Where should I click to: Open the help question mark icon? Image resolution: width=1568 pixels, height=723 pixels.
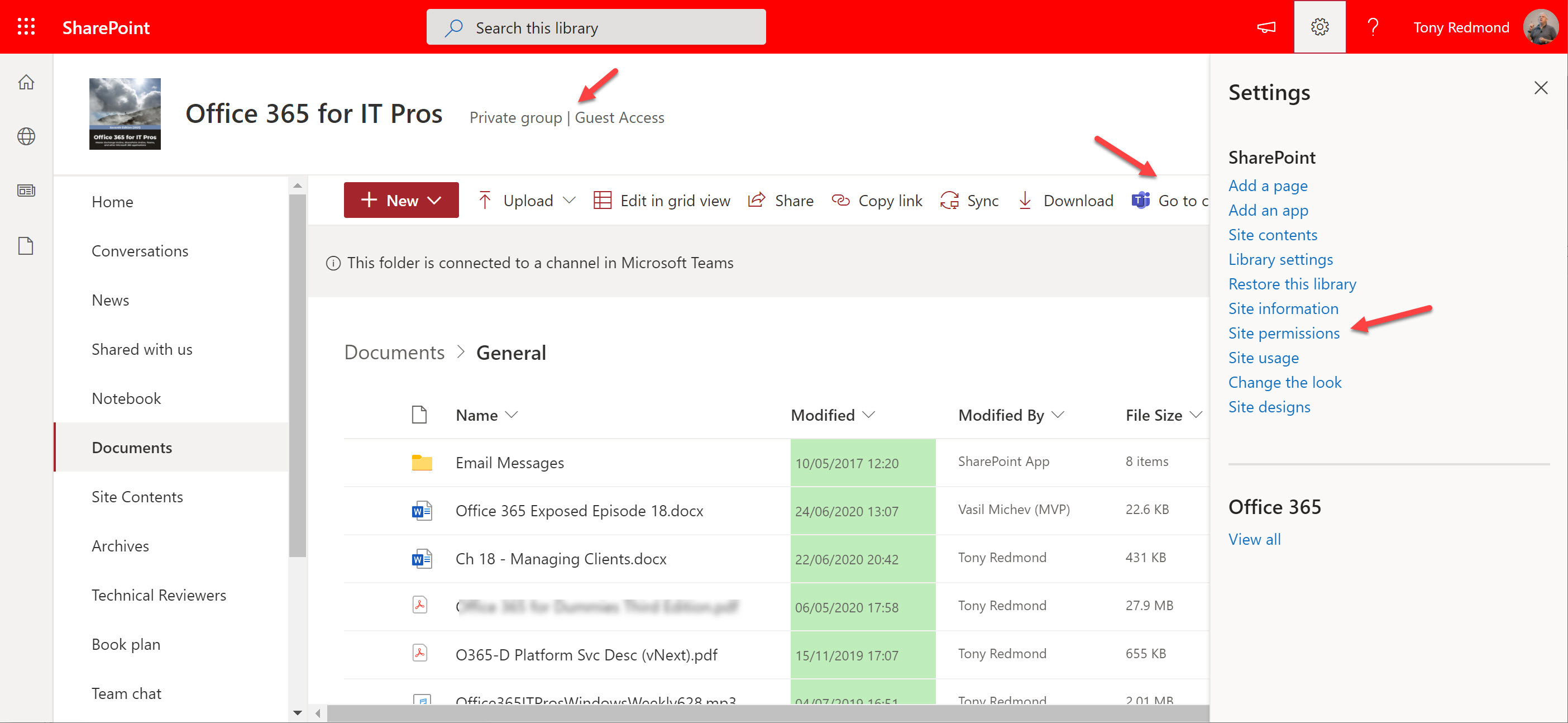coord(1373,27)
